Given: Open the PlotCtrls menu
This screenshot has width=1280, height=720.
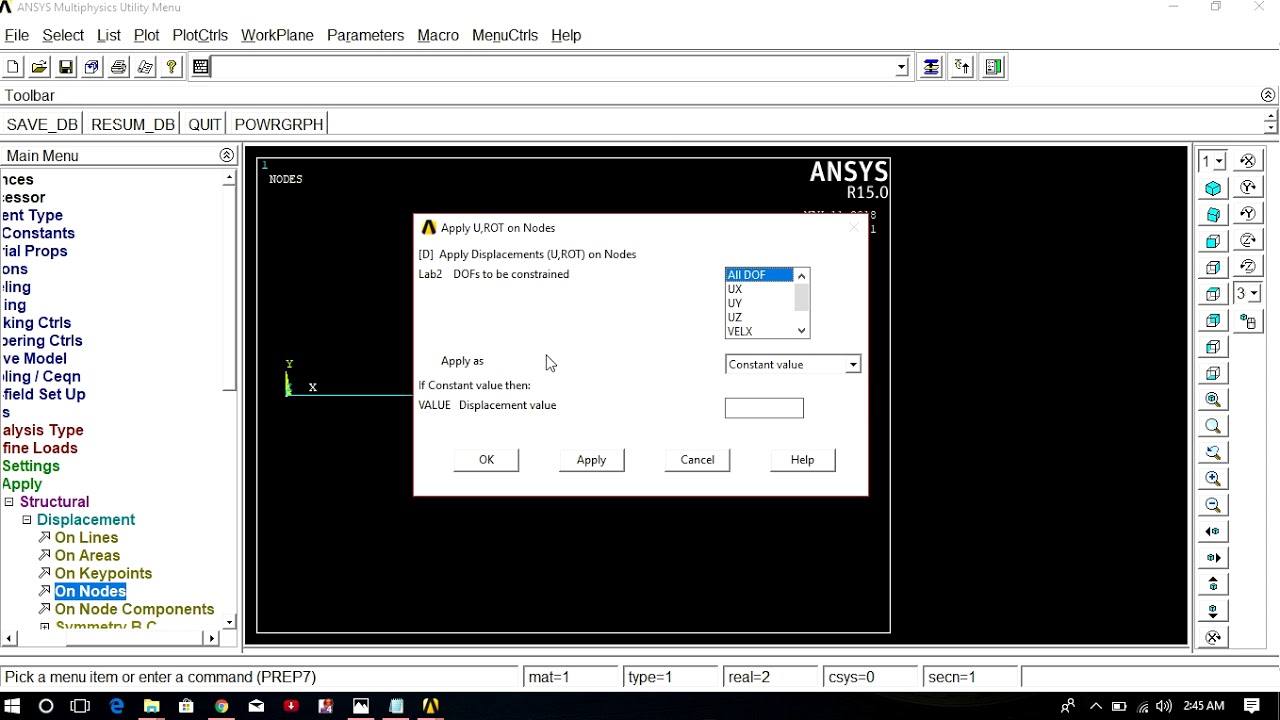Looking at the screenshot, I should 200,35.
